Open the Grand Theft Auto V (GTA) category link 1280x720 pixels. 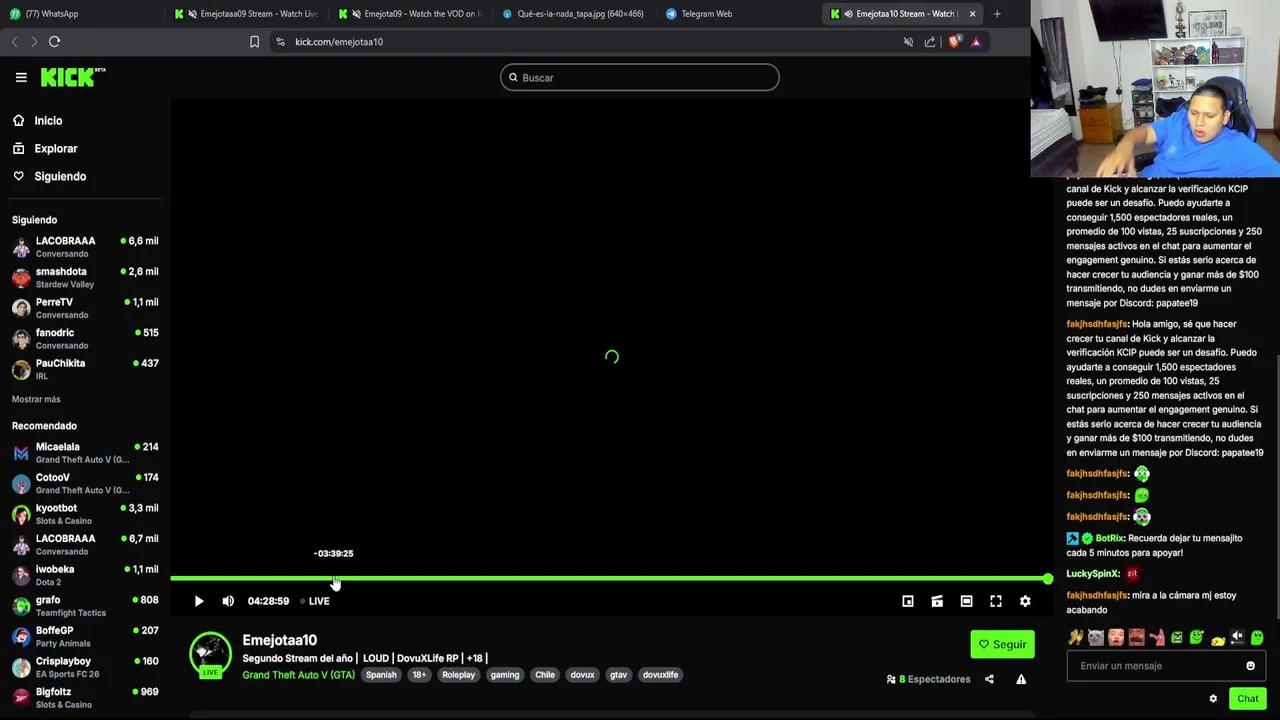coord(298,675)
